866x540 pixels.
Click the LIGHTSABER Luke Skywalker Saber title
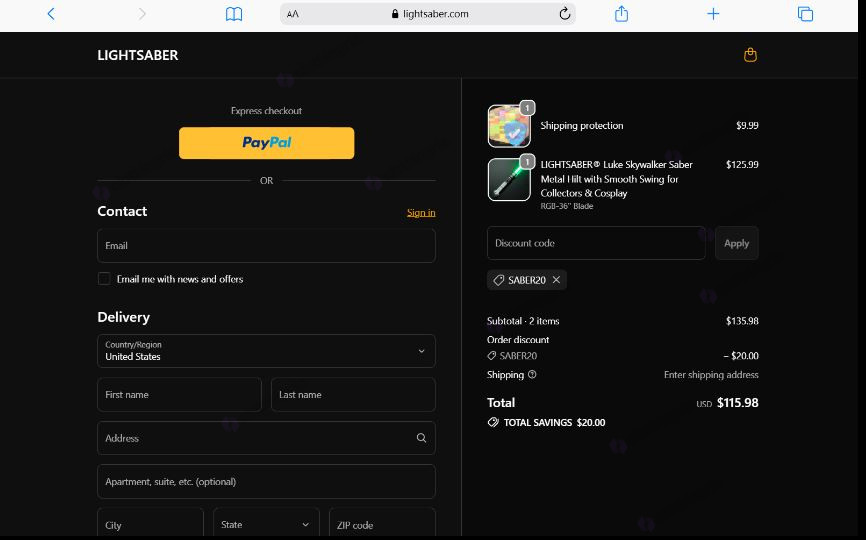616,179
